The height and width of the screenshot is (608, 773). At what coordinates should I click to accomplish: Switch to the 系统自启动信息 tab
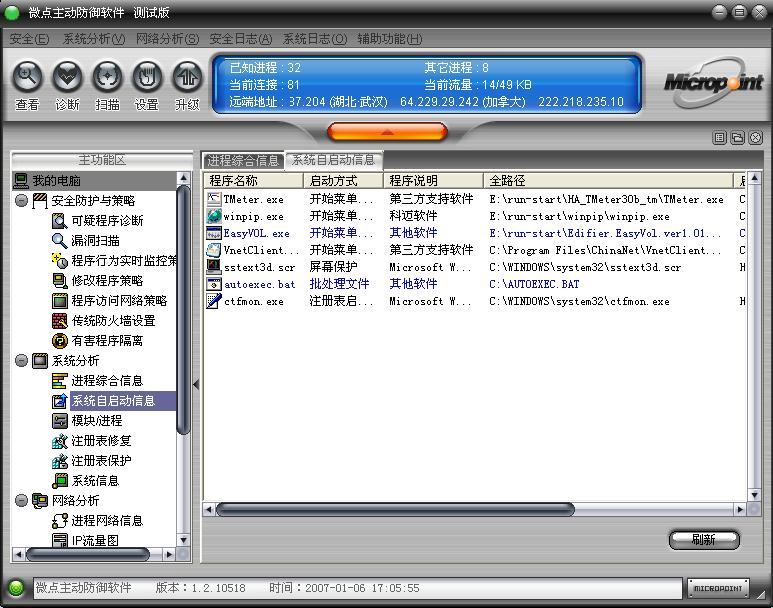(x=333, y=160)
